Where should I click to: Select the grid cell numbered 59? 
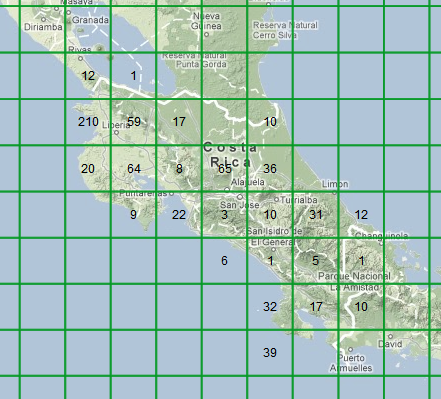[x=133, y=122]
